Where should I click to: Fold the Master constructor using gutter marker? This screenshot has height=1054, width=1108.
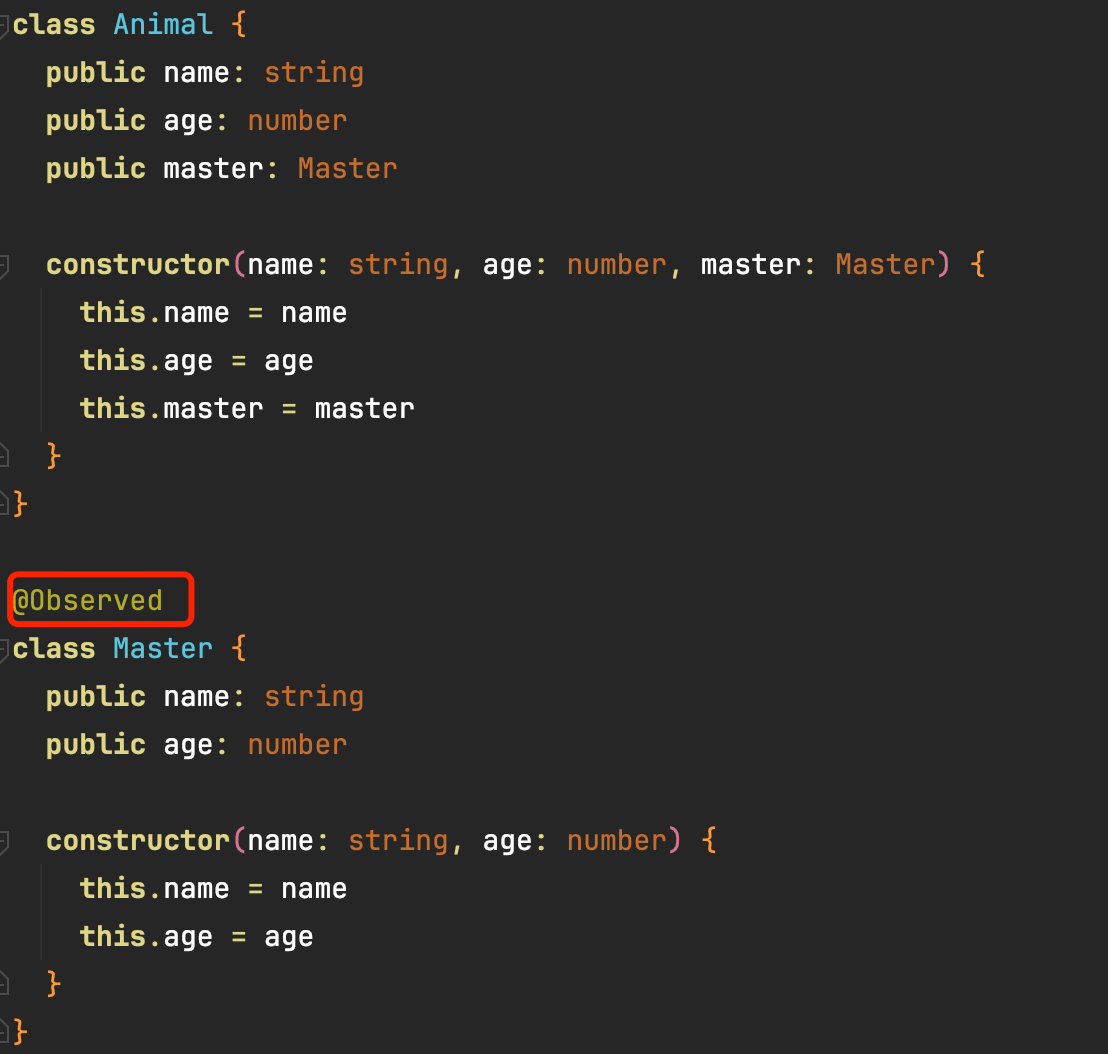click(x=3, y=841)
